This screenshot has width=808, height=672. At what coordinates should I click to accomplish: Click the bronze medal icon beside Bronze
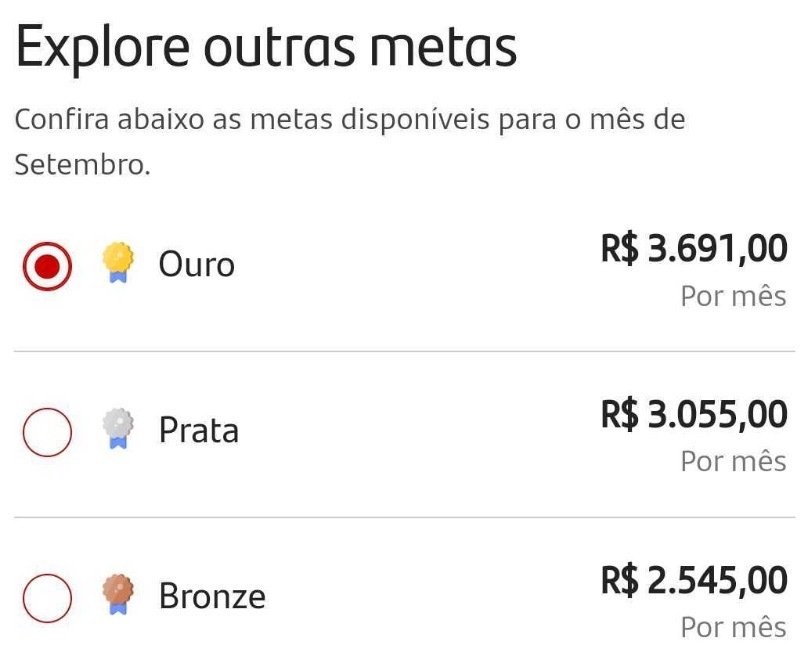120,597
